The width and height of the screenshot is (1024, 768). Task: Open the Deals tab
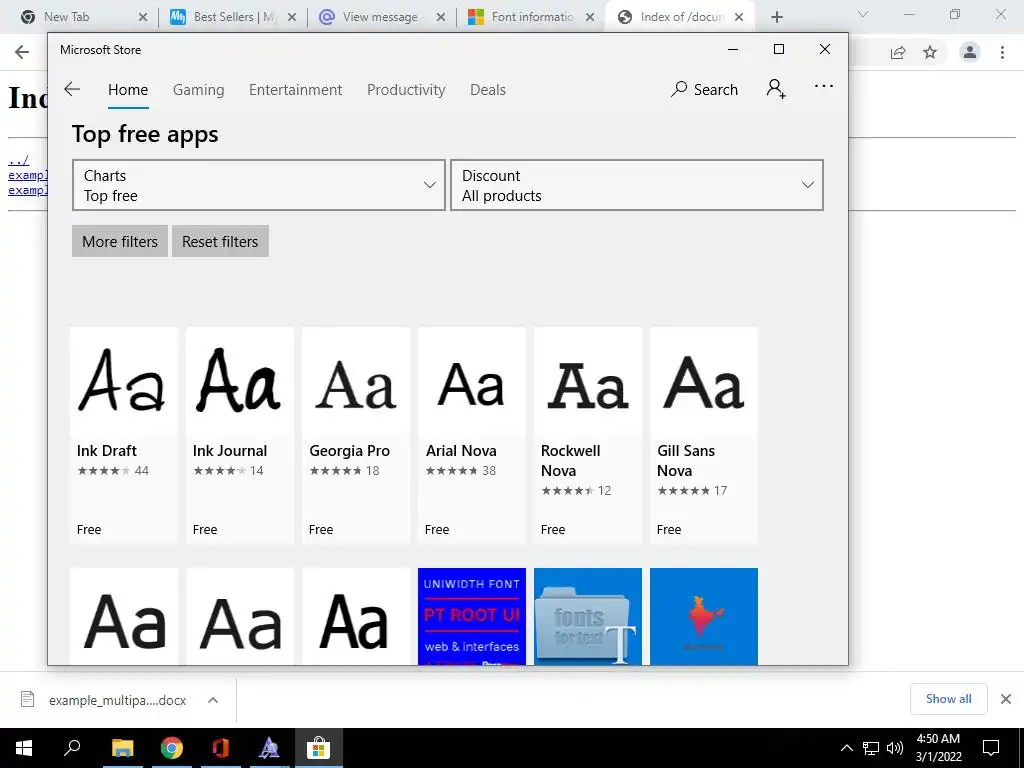click(x=488, y=89)
